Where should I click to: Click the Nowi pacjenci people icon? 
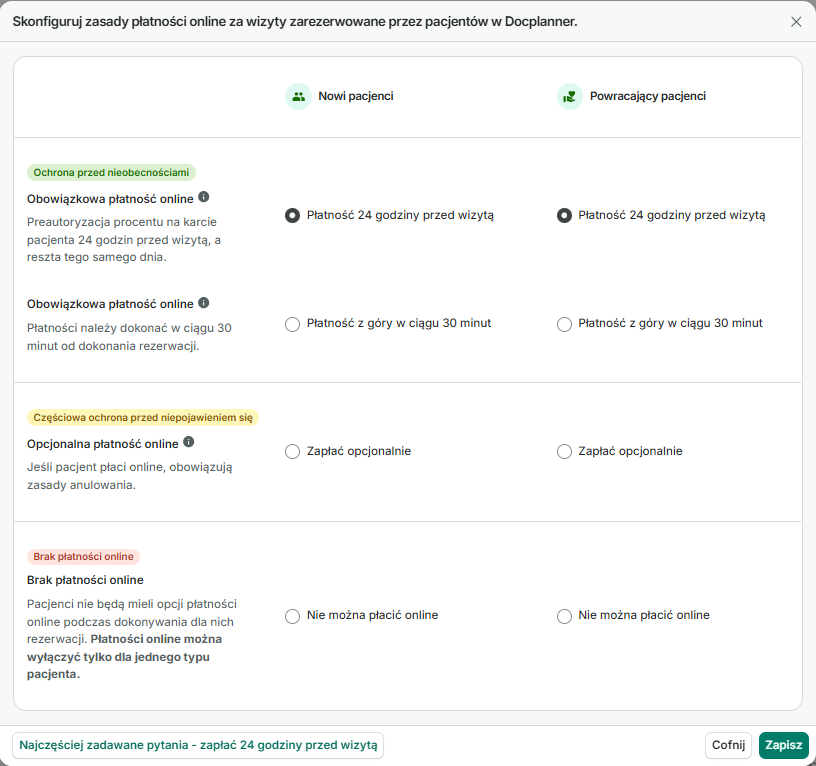[x=298, y=96]
